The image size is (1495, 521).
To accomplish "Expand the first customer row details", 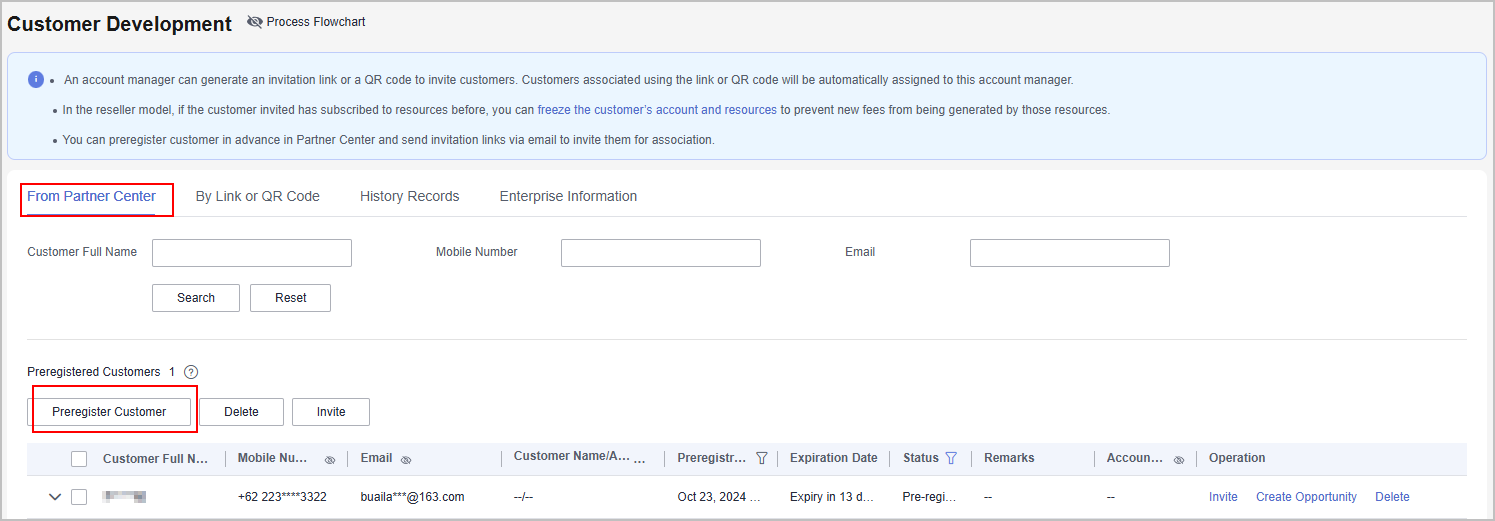I will click(x=54, y=497).
